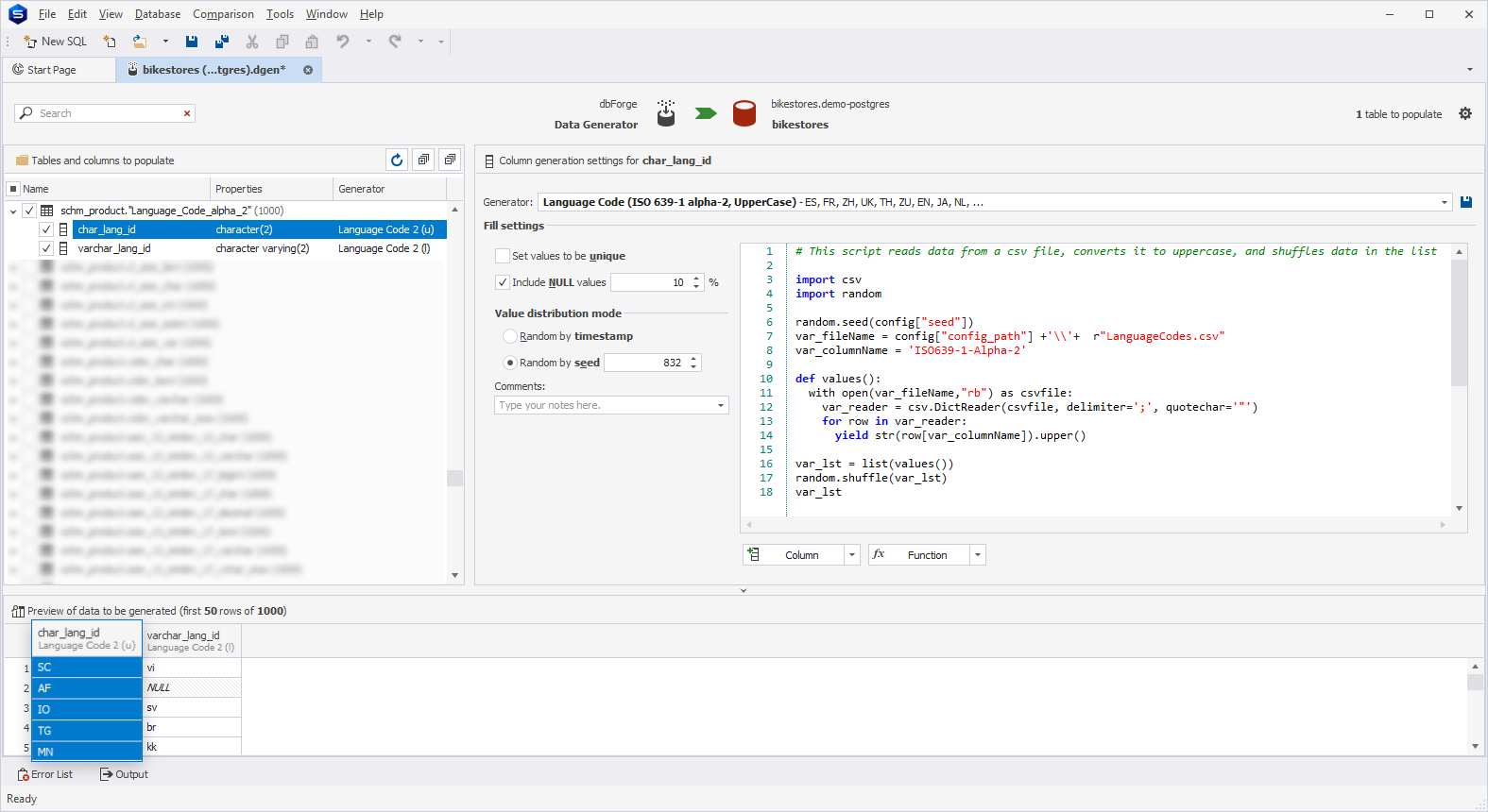Click the '1 table to populate' link
Viewport: 1488px width, 812px height.
coord(1398,114)
